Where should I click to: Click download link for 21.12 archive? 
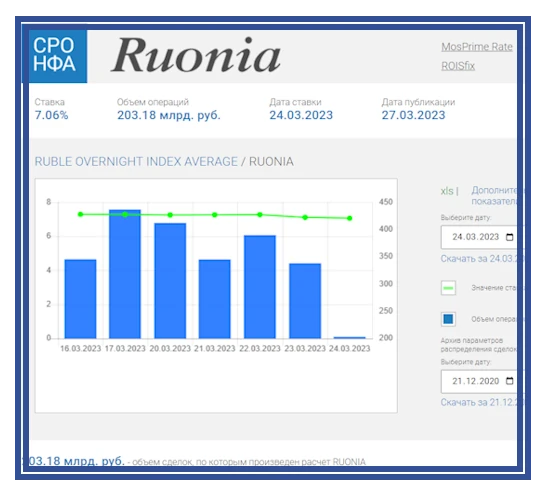[479, 402]
